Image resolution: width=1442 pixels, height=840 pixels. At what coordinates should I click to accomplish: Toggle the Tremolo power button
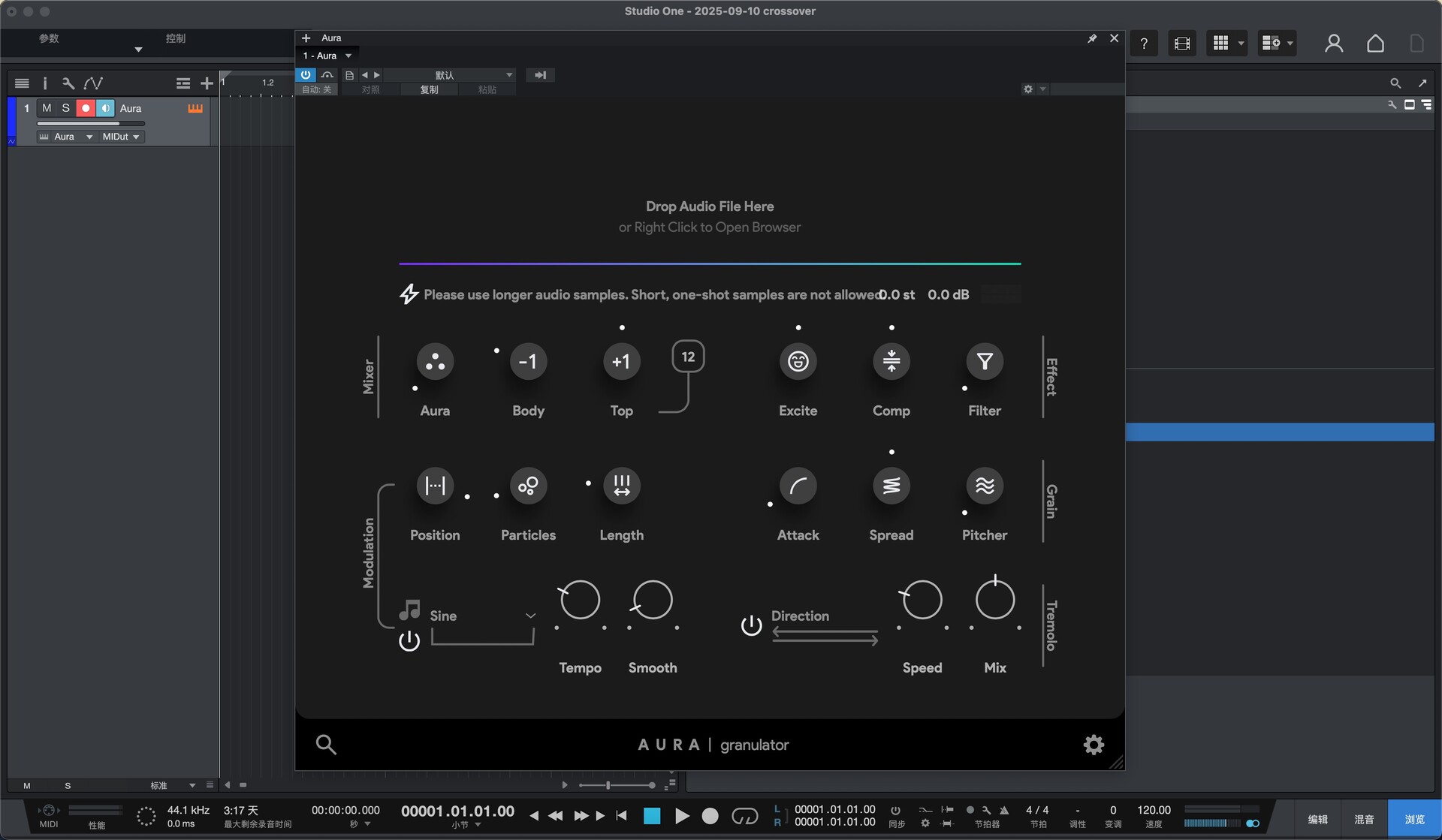click(751, 625)
